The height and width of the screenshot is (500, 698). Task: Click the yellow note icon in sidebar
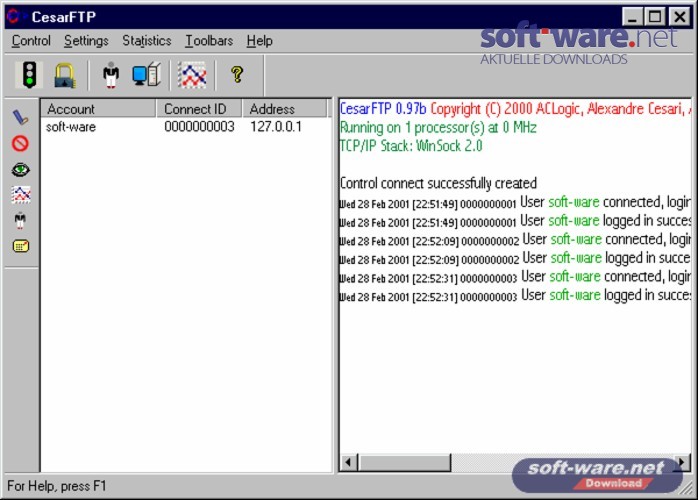tap(21, 246)
